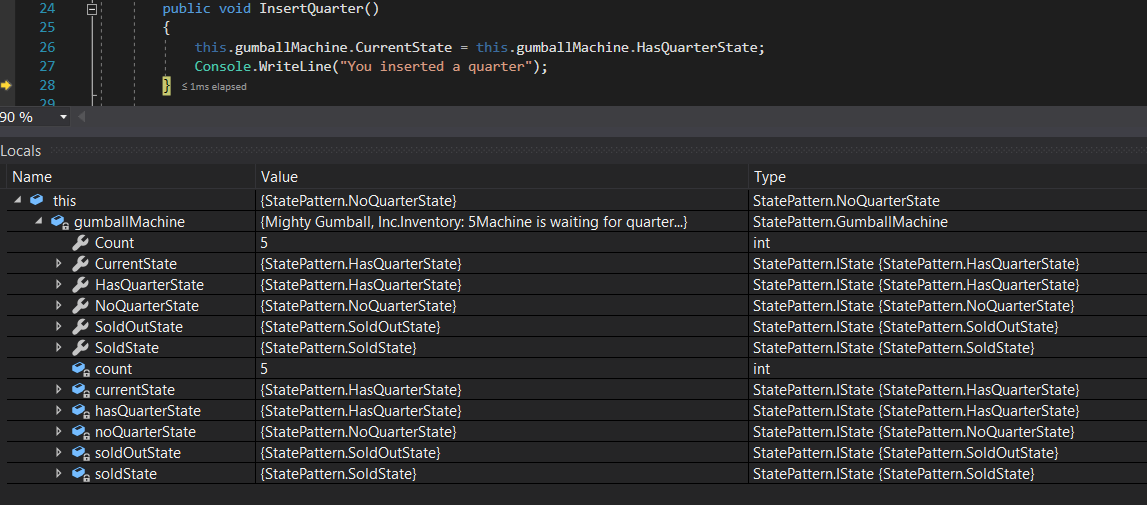Click the wrench icon beside CurrentState
Viewport: 1147px width, 505px height.
pyautogui.click(x=80, y=263)
